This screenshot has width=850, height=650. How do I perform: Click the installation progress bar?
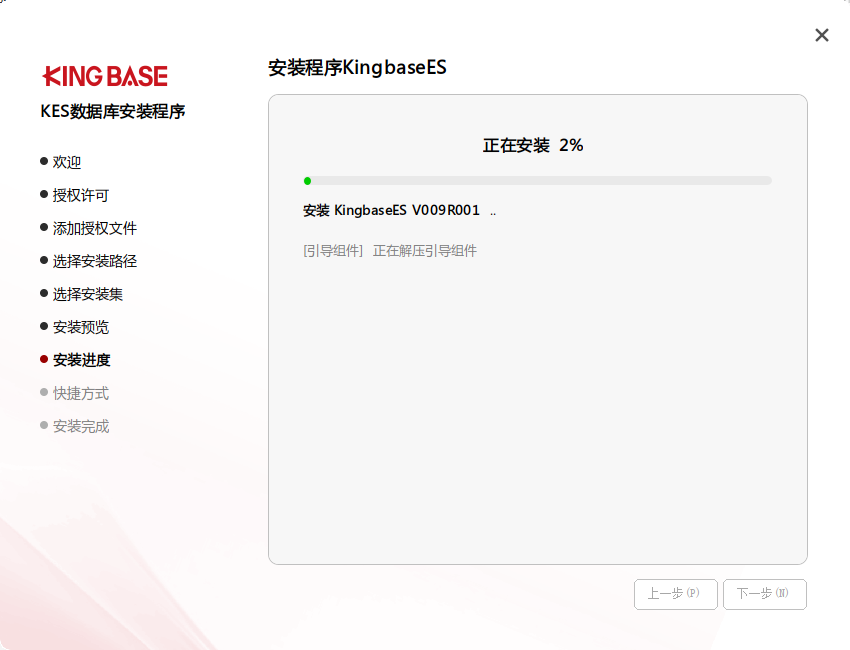click(x=537, y=181)
